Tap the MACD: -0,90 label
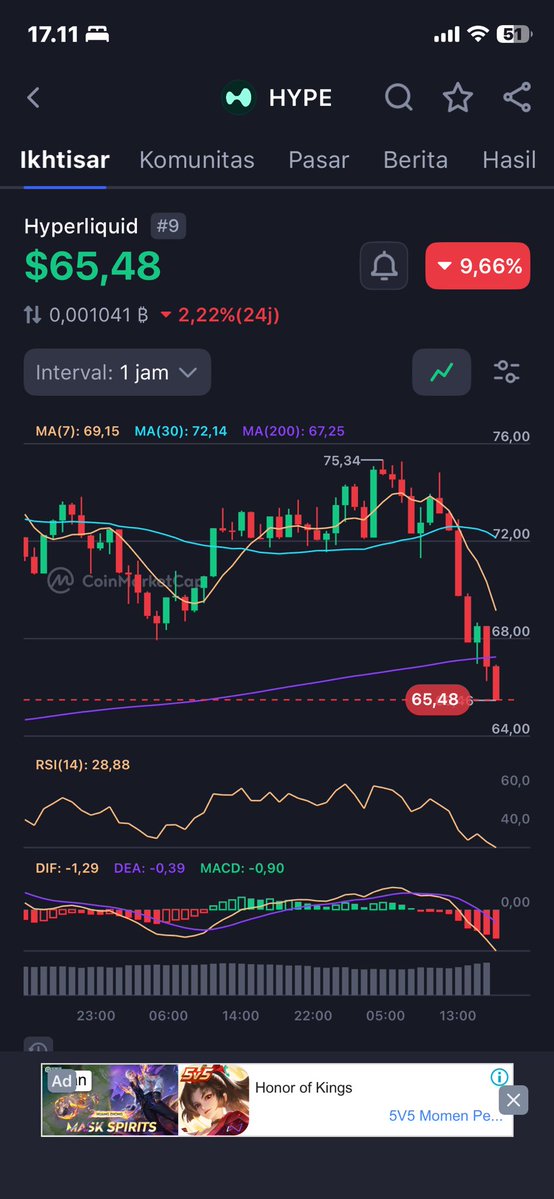Viewport: 554px width, 1199px height. click(242, 868)
